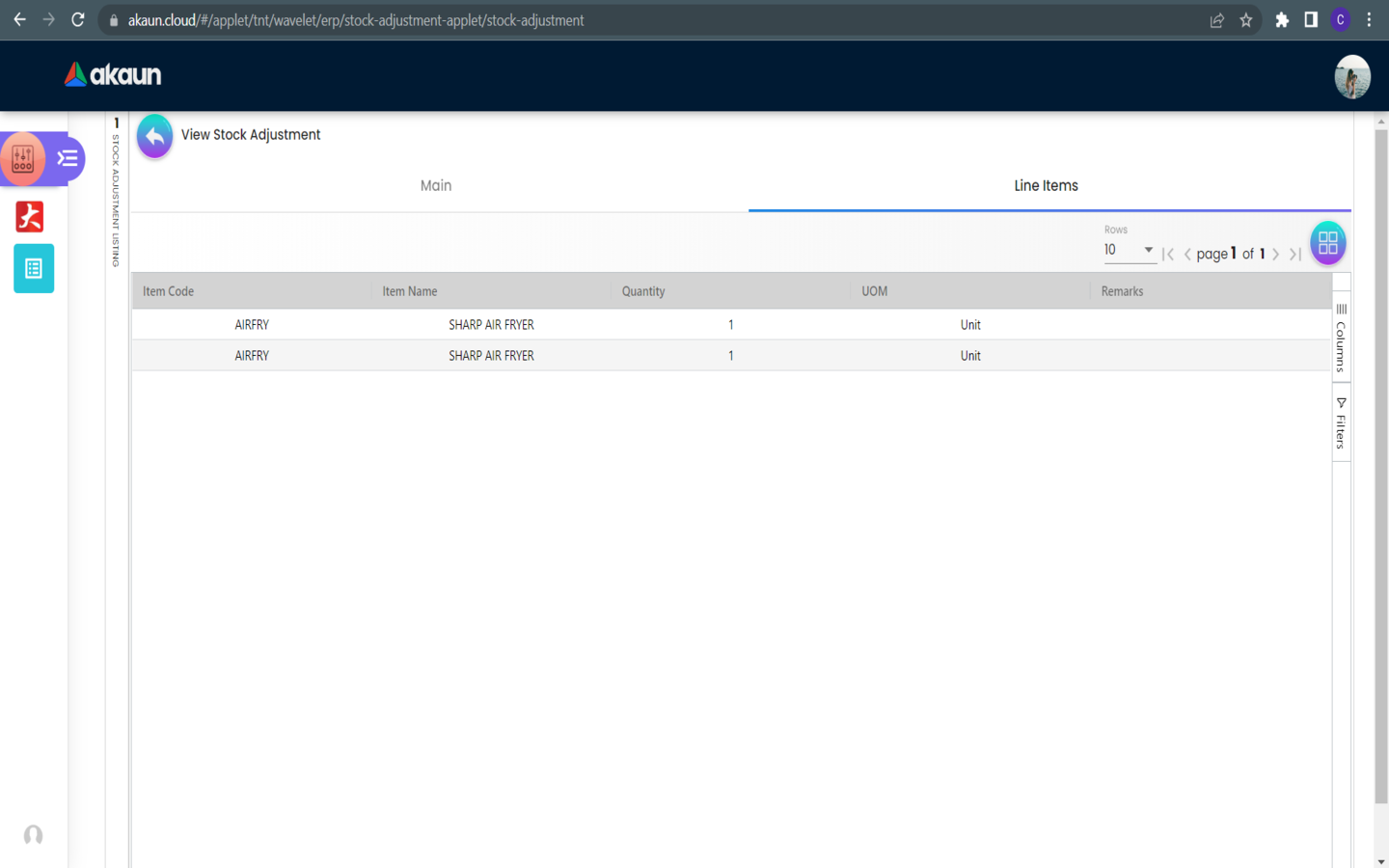Open the red PDF-style sidebar applet icon
This screenshot has width=1389, height=868.
coord(30,217)
